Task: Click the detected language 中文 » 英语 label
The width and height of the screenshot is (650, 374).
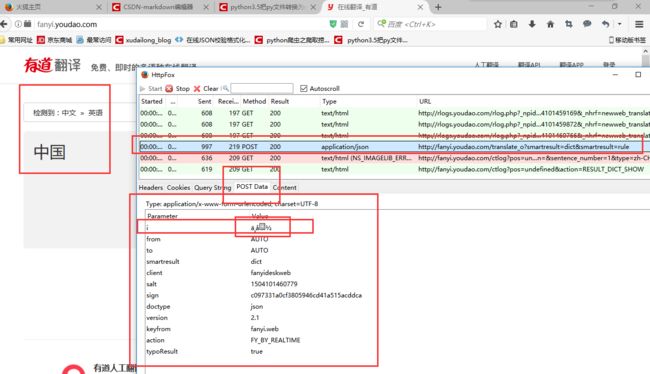Action: coord(68,113)
